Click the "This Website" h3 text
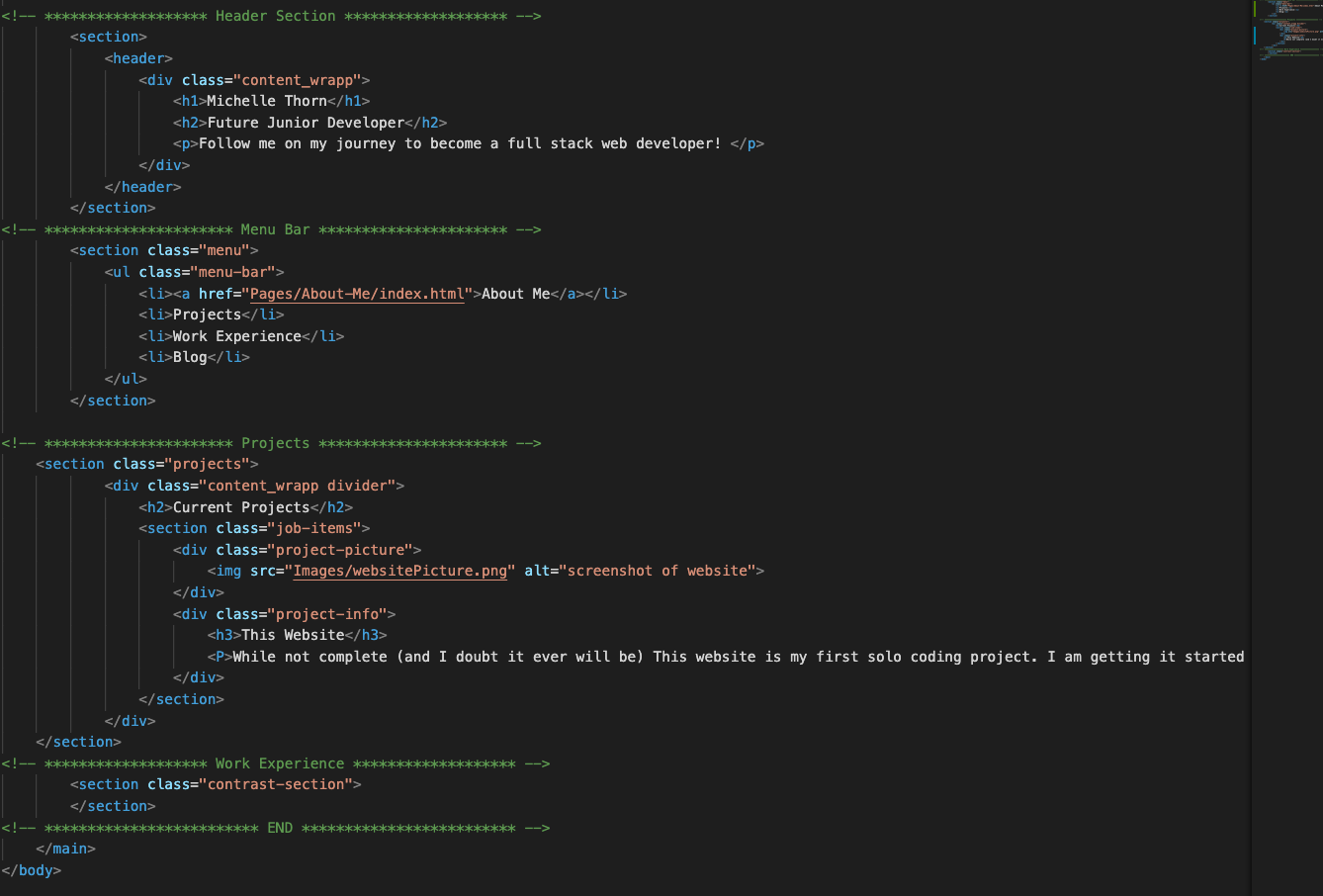 pyautogui.click(x=293, y=635)
